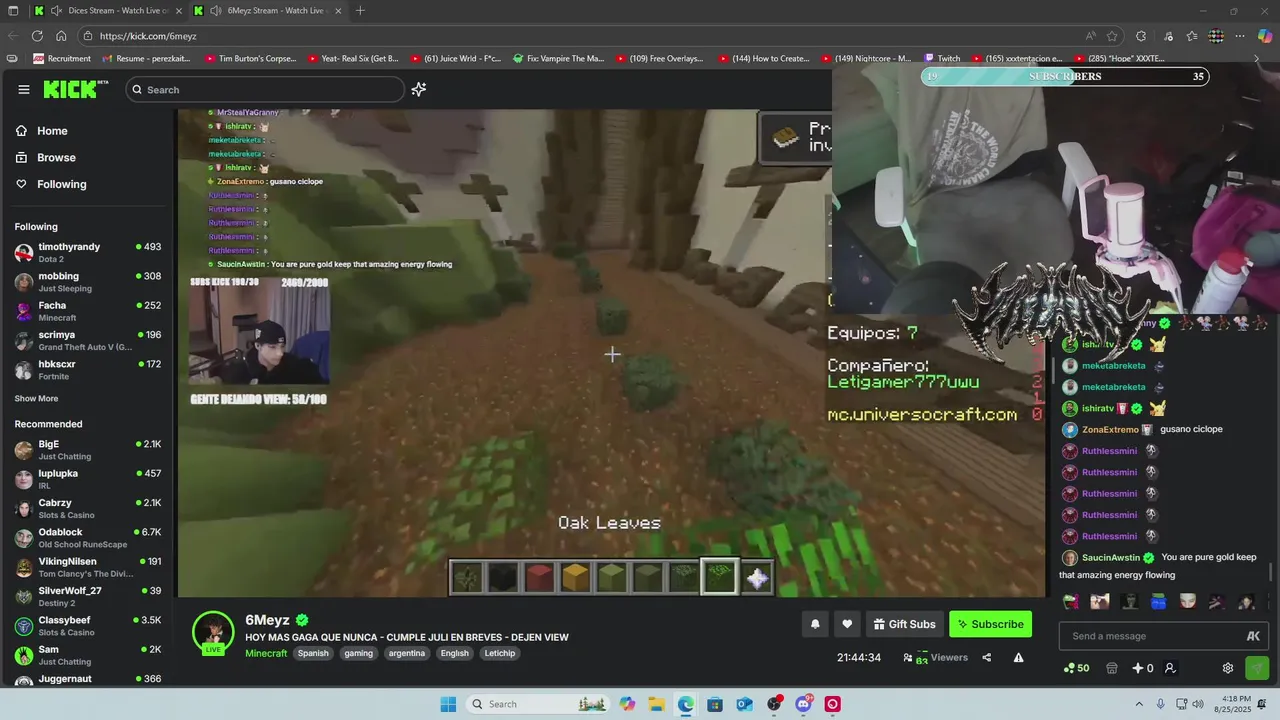Go to the browser home page icon
Image resolution: width=1280 pixels, height=720 pixels.
point(61,36)
